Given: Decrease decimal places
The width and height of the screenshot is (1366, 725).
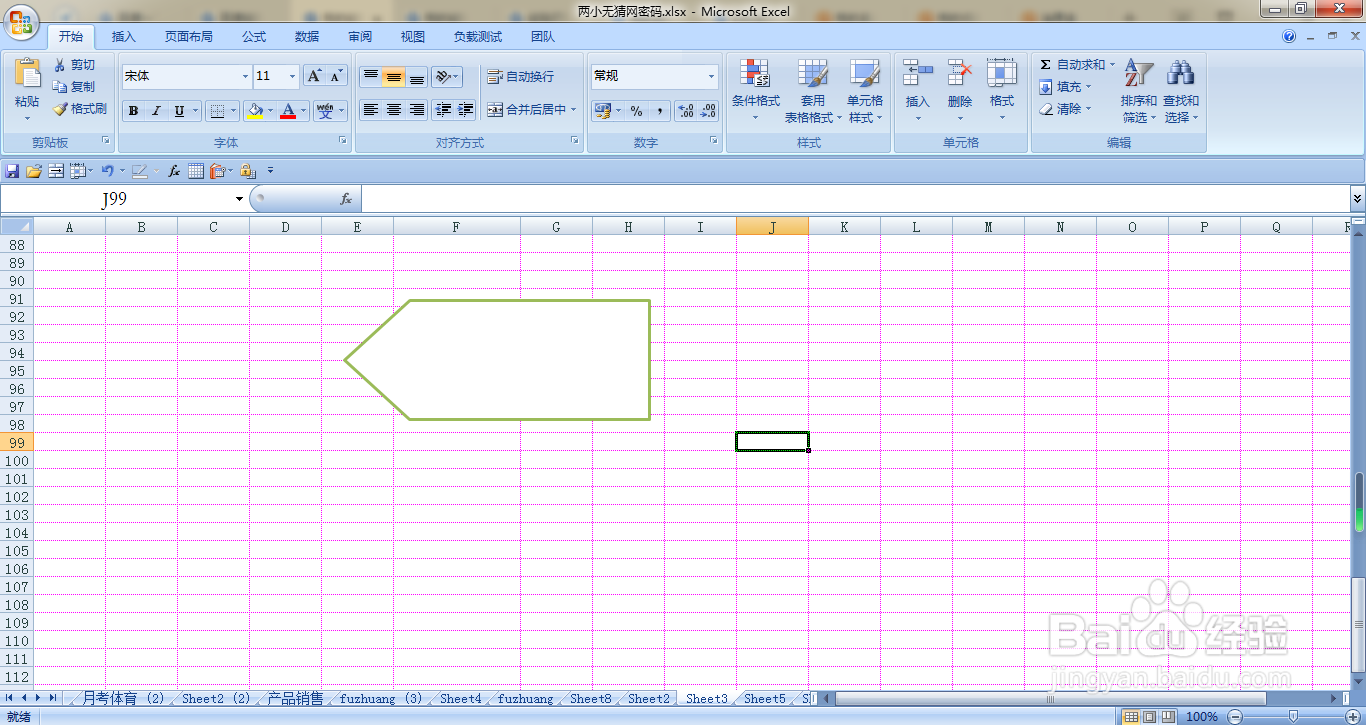Looking at the screenshot, I should (708, 111).
